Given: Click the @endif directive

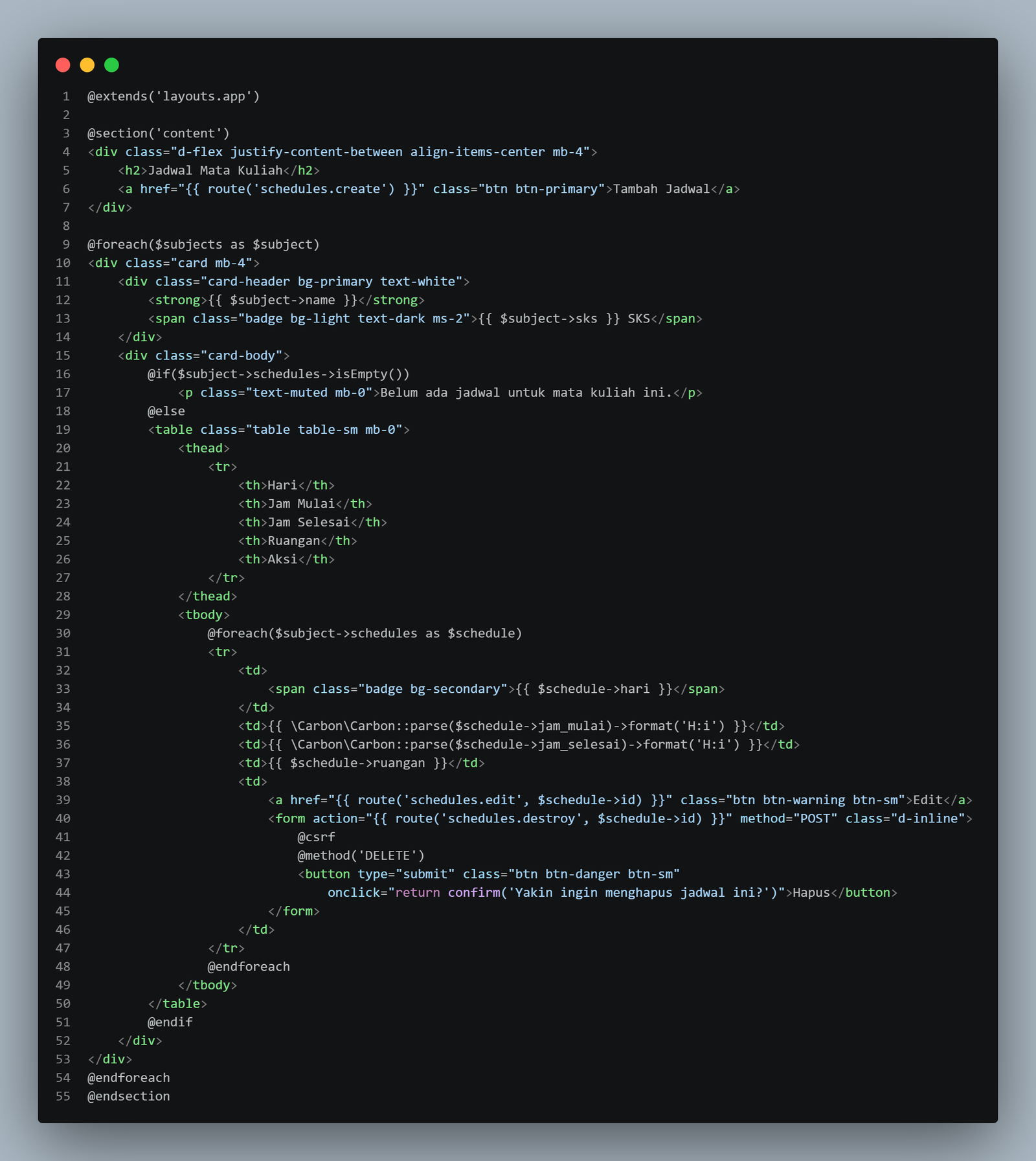Looking at the screenshot, I should click(x=170, y=1022).
